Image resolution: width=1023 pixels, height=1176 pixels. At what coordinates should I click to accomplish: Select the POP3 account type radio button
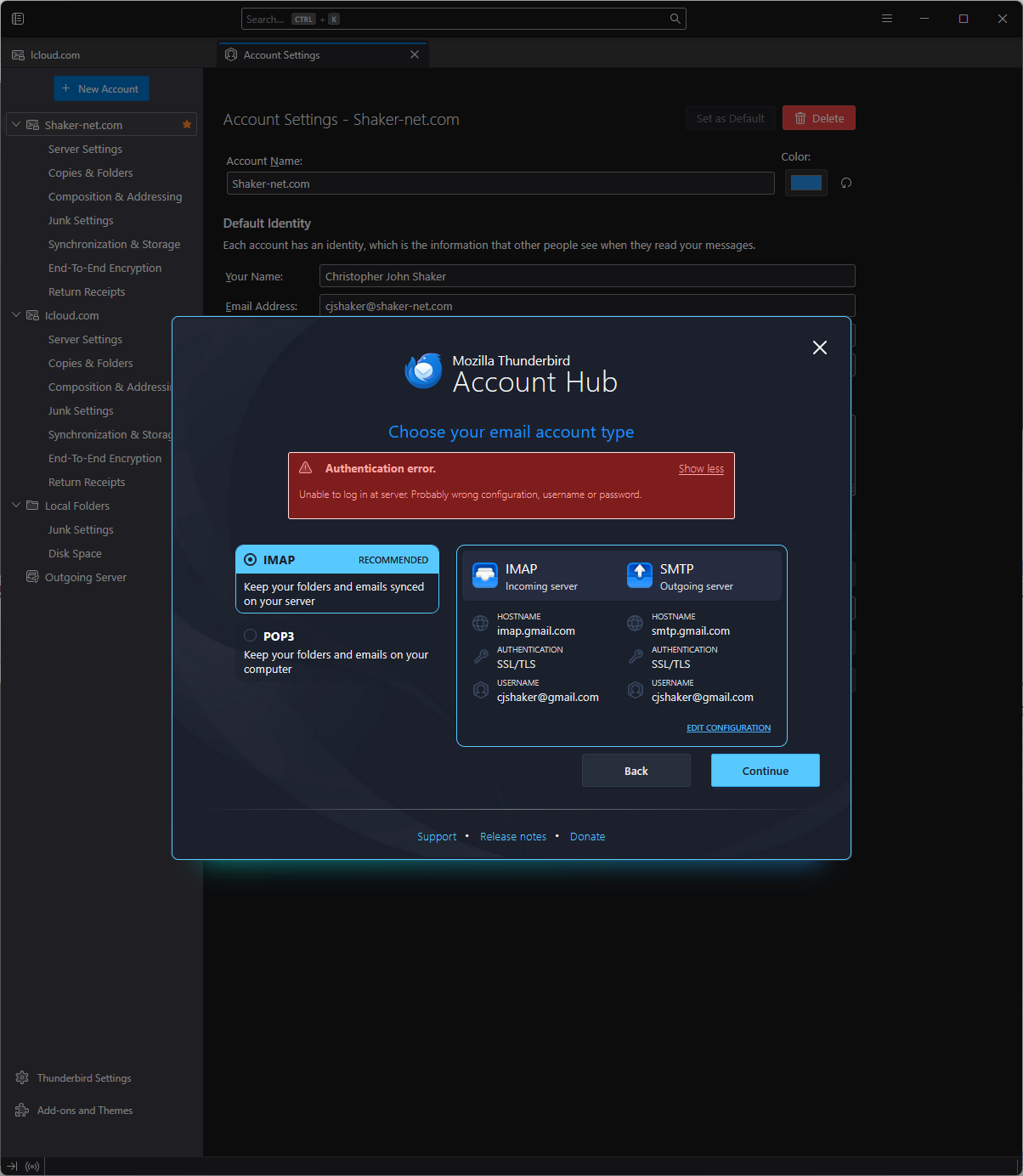coord(251,636)
